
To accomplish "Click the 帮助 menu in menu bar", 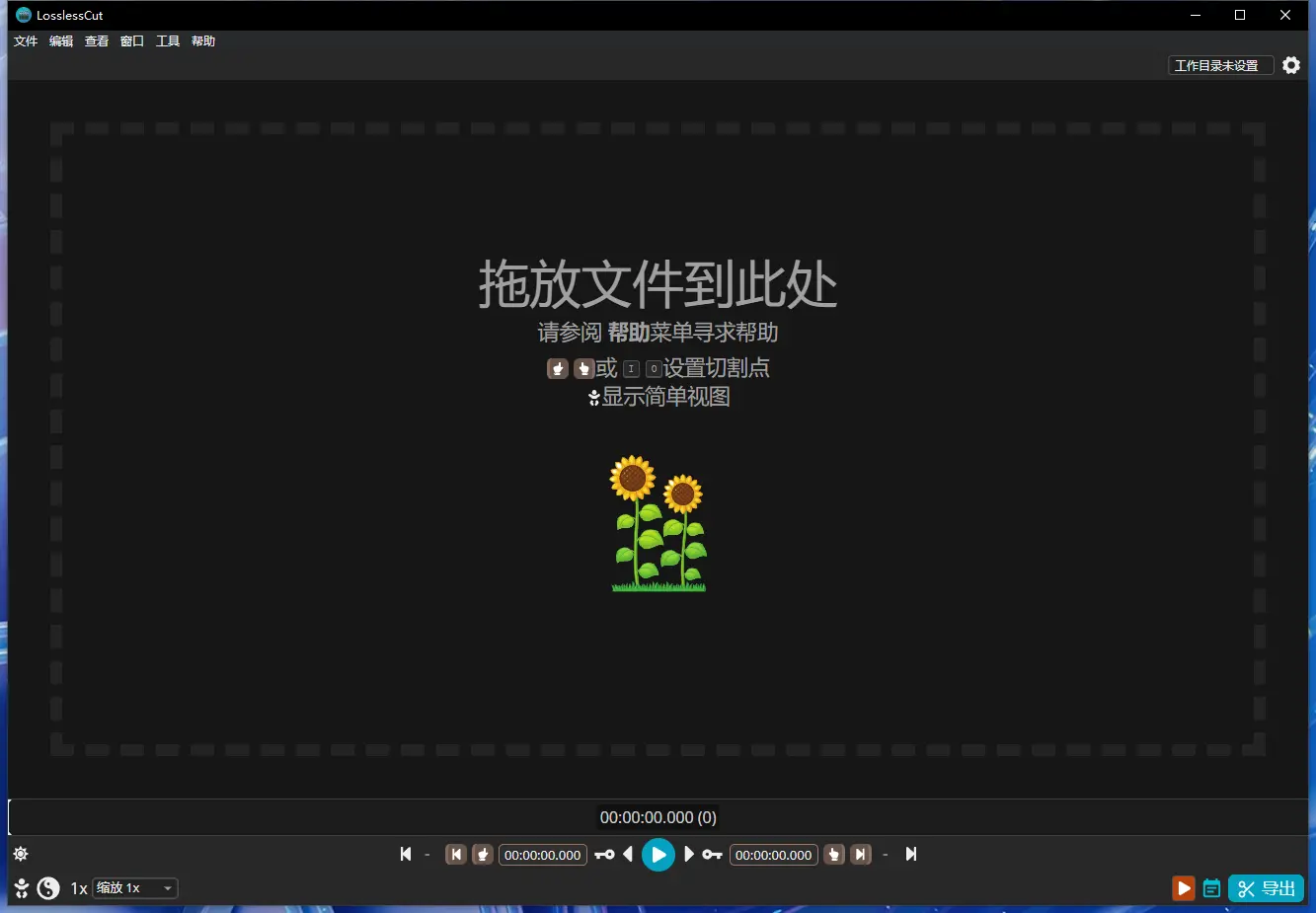I will pos(202,40).
